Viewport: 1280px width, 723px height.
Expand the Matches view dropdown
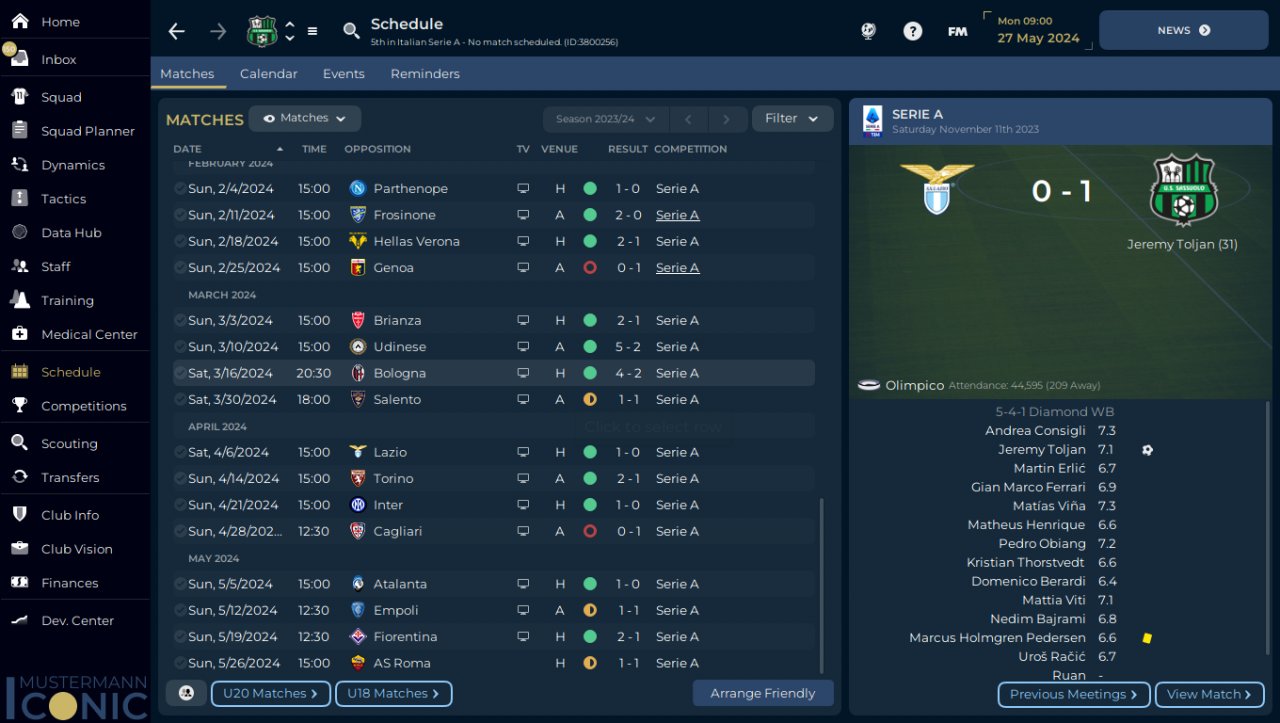tap(305, 118)
